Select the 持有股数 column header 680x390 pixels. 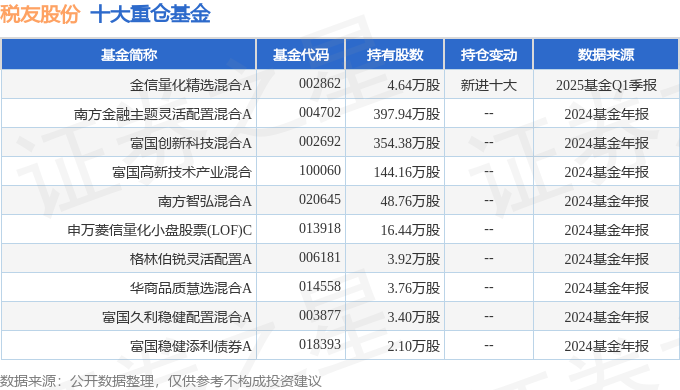click(x=395, y=55)
